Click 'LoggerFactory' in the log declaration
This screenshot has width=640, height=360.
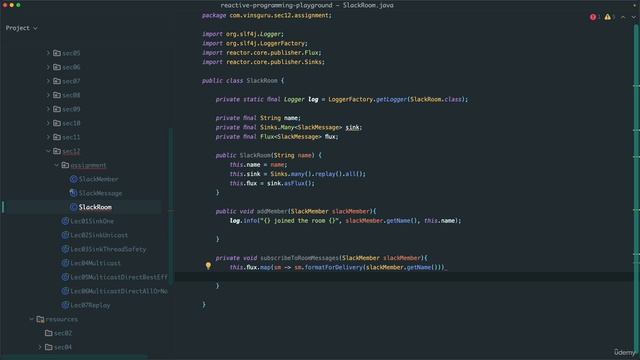[350, 99]
